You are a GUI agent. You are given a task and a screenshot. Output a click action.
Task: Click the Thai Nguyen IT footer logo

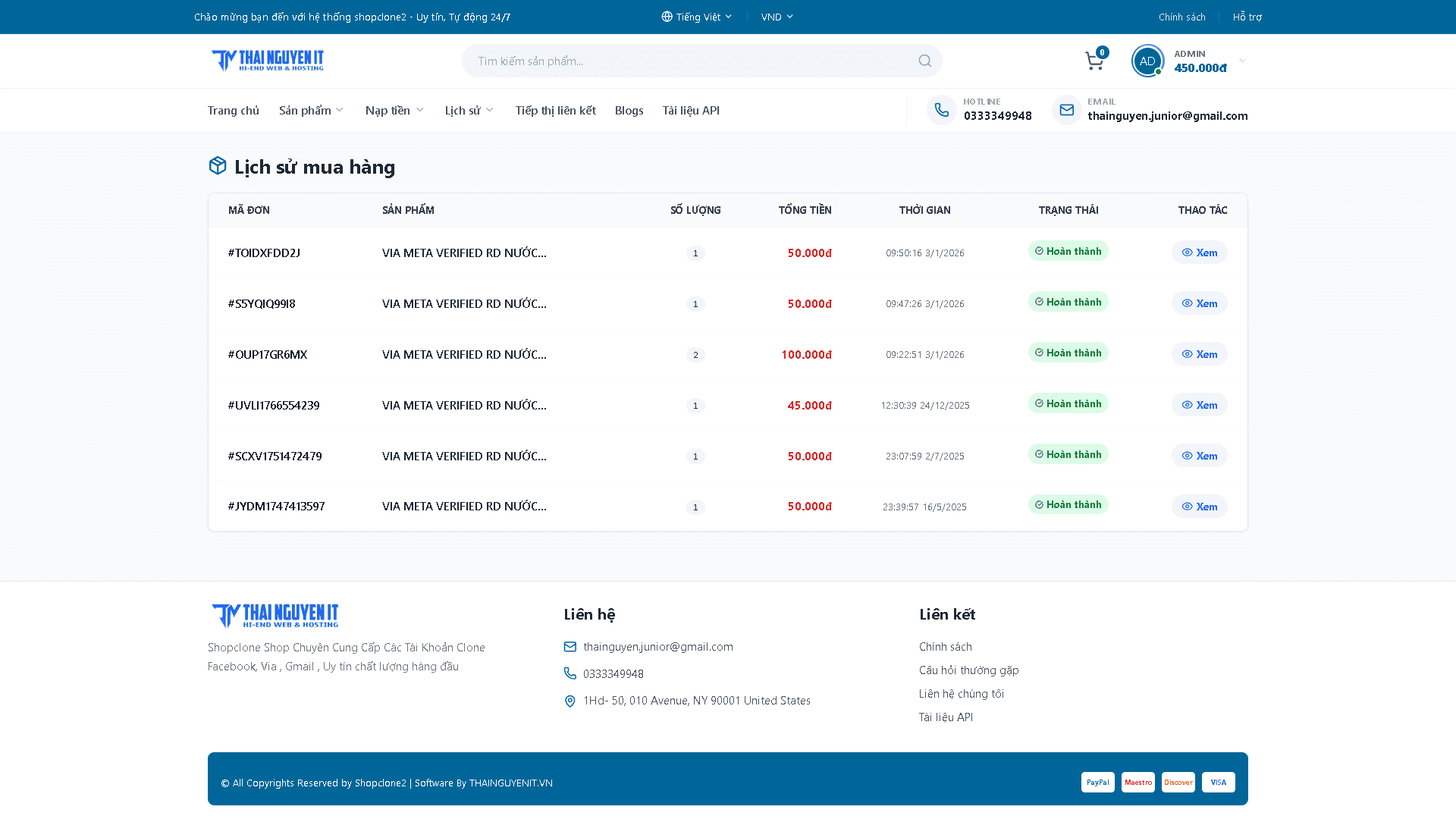(275, 615)
